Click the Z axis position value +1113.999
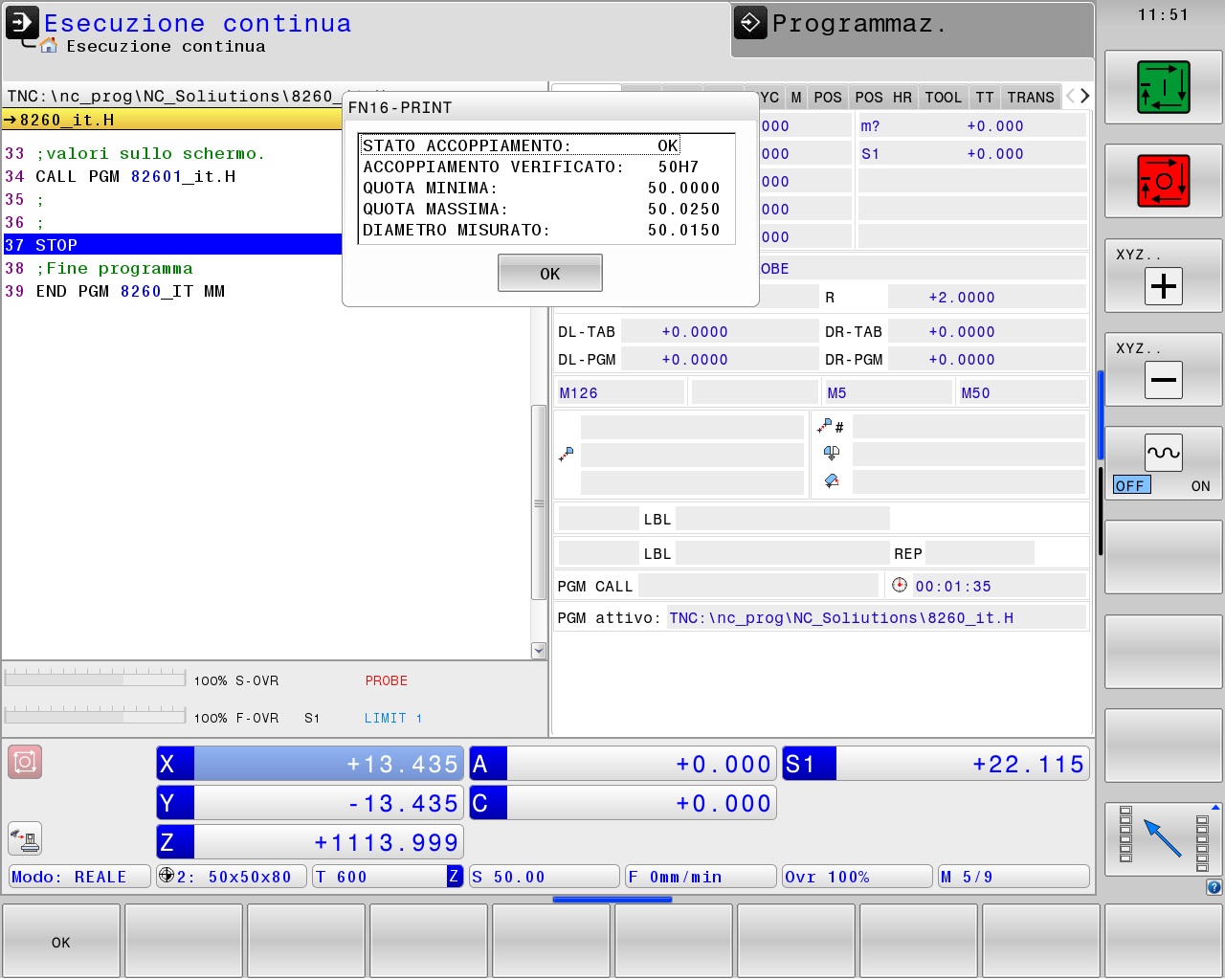 [387, 842]
